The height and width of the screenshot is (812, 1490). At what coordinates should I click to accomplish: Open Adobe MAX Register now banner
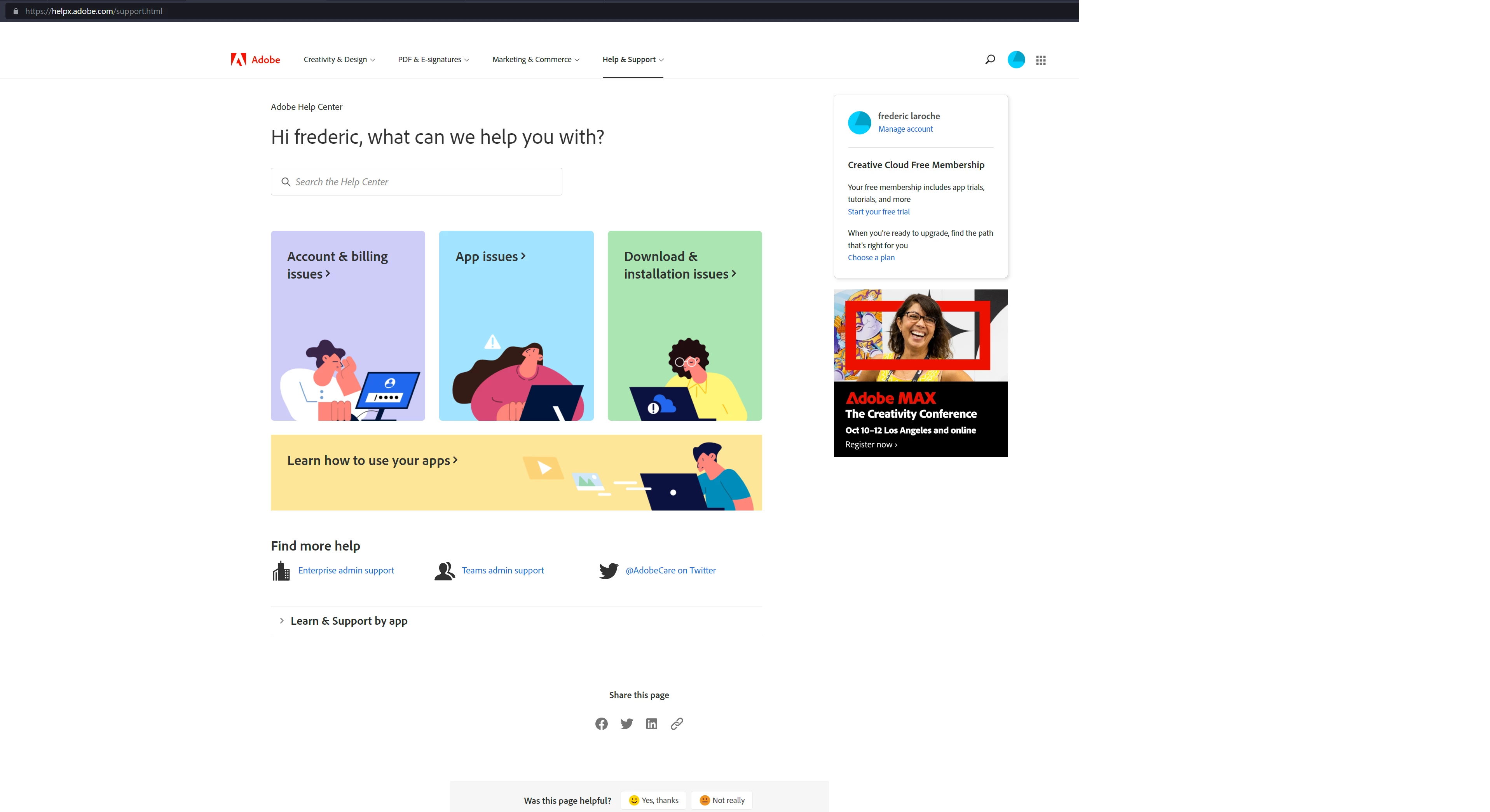920,373
